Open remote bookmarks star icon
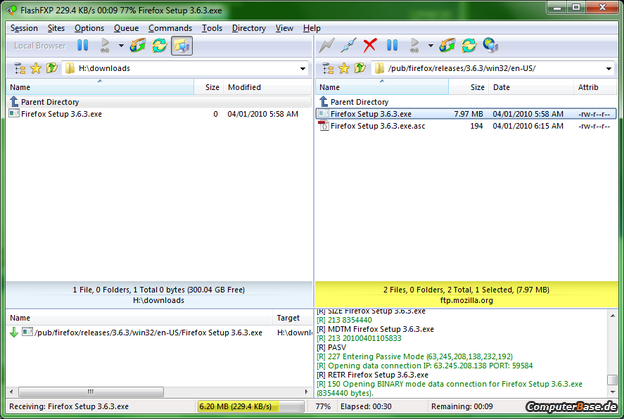 coord(344,68)
